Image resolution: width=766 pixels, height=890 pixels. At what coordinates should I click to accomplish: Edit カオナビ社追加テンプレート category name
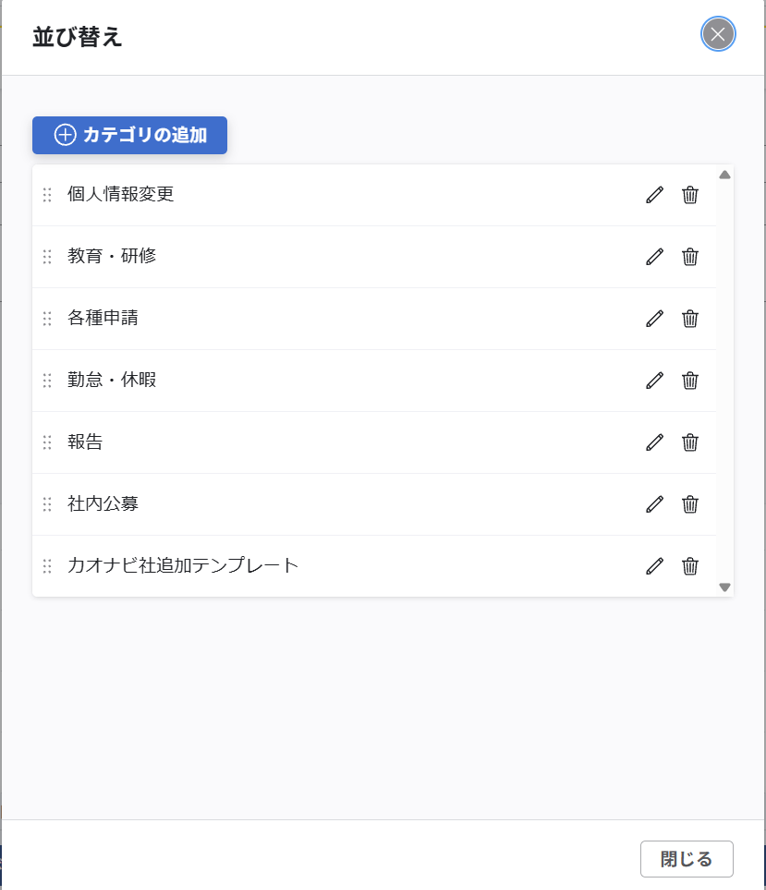pos(654,566)
